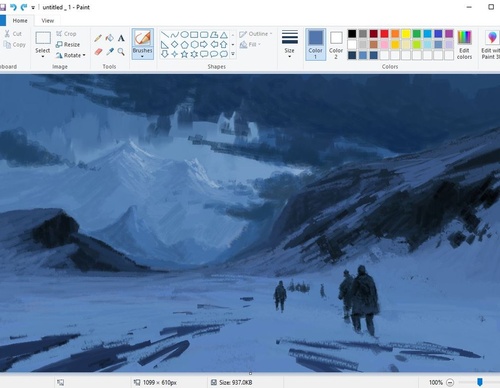The height and width of the screenshot is (388, 500).
Task: Pick the purple color swatch
Action: (x=449, y=33)
